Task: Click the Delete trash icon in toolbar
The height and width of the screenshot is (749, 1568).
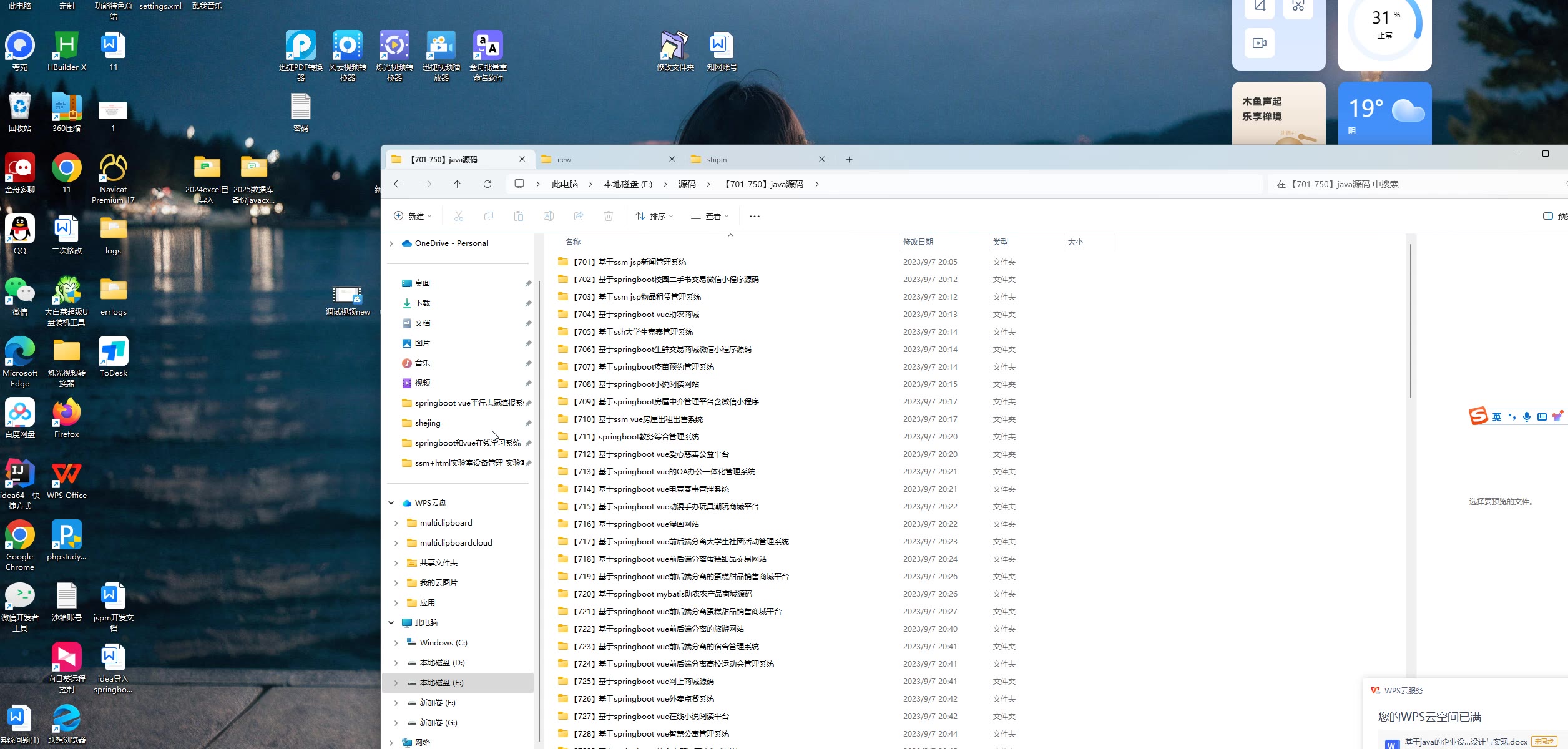Action: [609, 216]
